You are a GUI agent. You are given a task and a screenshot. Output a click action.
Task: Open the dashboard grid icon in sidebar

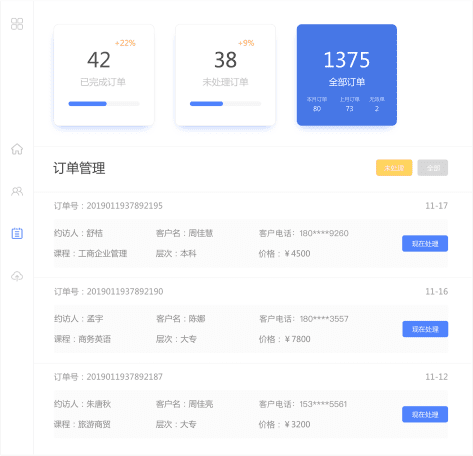(x=17, y=24)
